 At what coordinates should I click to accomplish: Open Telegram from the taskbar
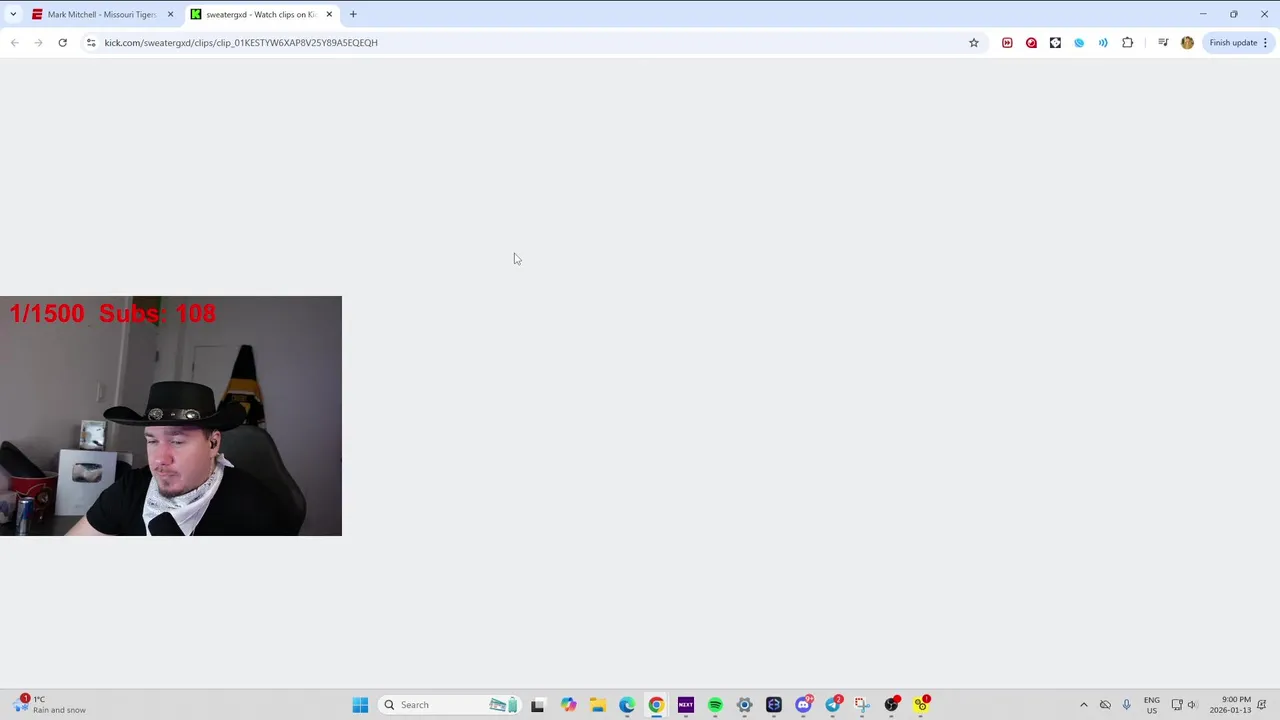(x=833, y=705)
